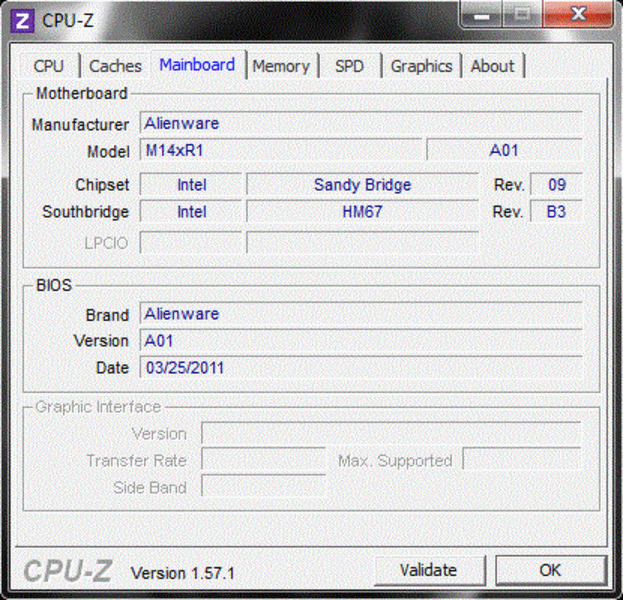
Task: Click the Chipset vendor Intel field
Action: (191, 184)
